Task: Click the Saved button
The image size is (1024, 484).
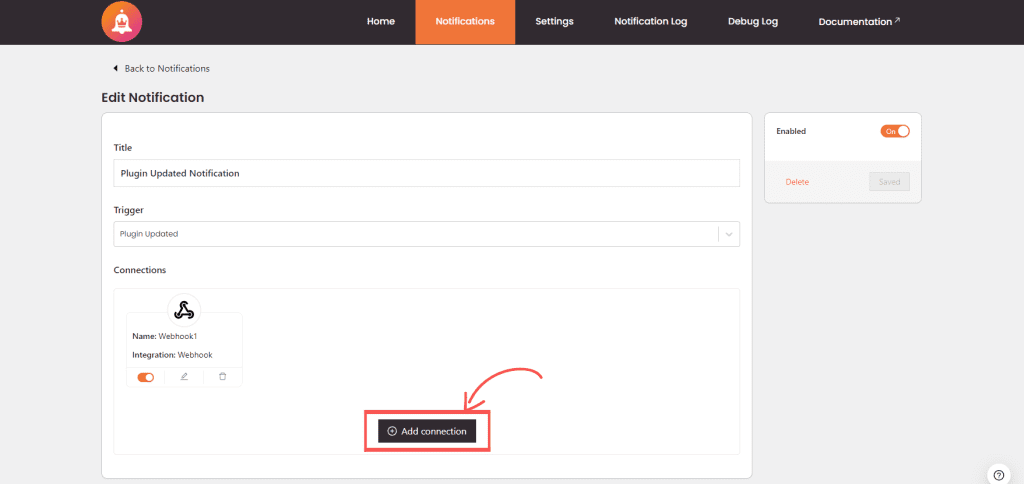Action: click(x=889, y=182)
